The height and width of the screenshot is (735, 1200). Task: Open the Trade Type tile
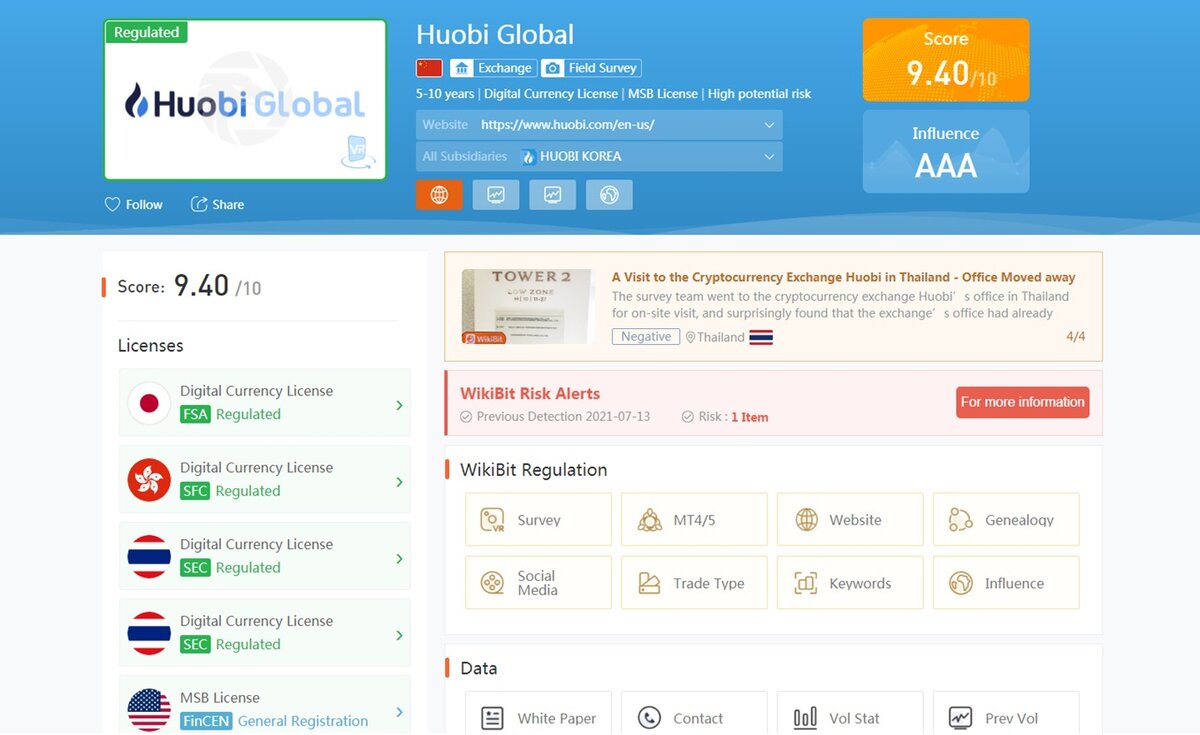coord(694,583)
